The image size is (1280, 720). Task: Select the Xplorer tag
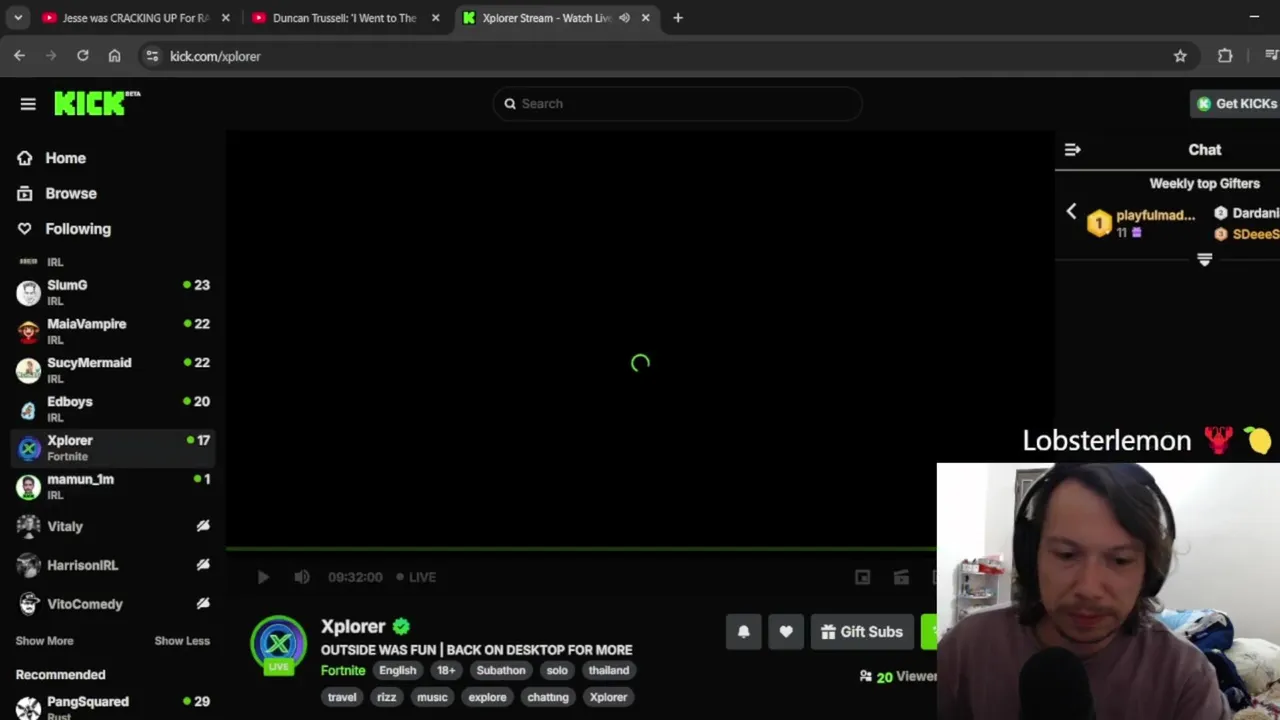pyautogui.click(x=608, y=697)
